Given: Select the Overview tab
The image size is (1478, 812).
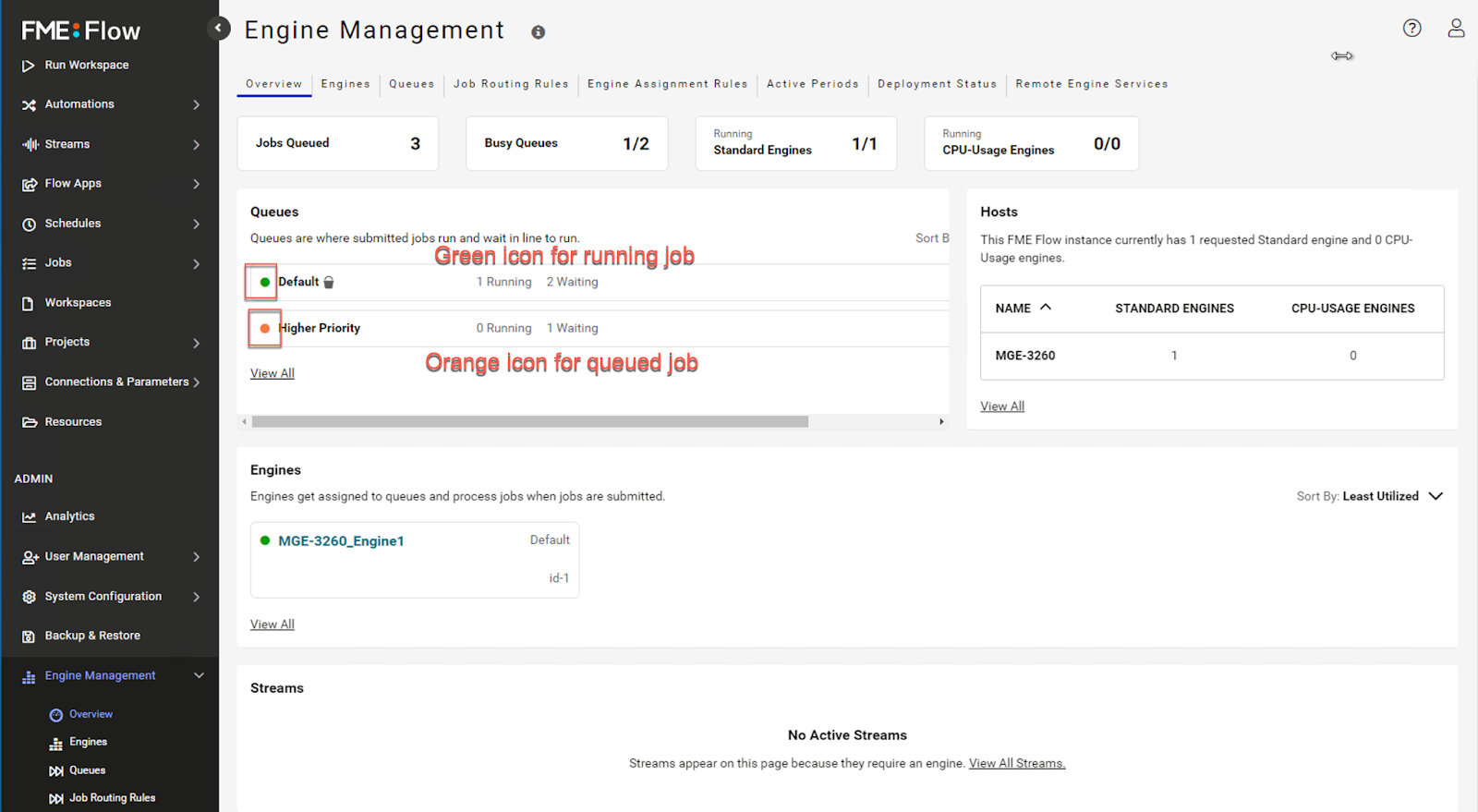Looking at the screenshot, I should pyautogui.click(x=273, y=84).
